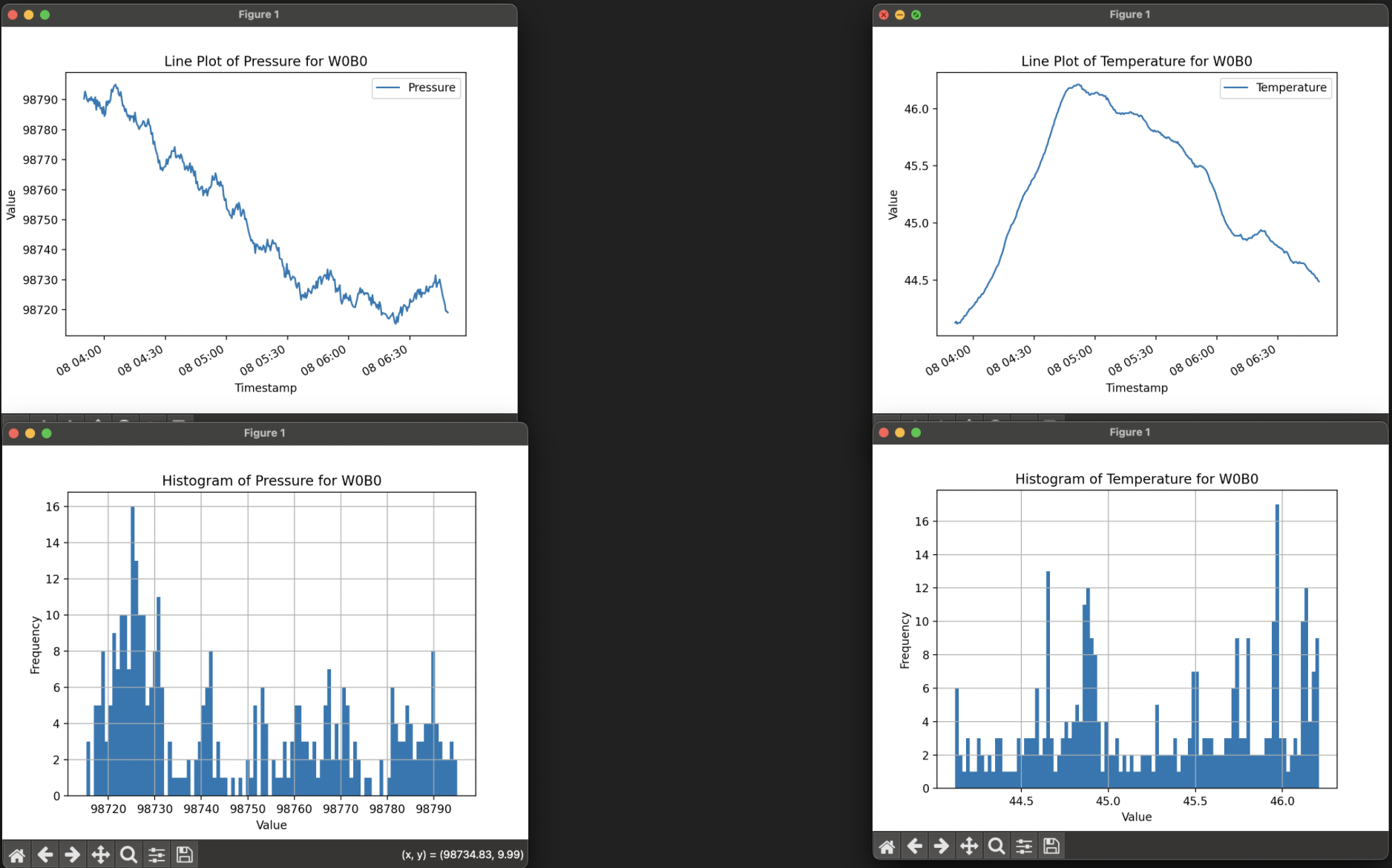The height and width of the screenshot is (868, 1392).
Task: Click Frequency axis label in Temperature histogram
Action: (x=905, y=640)
